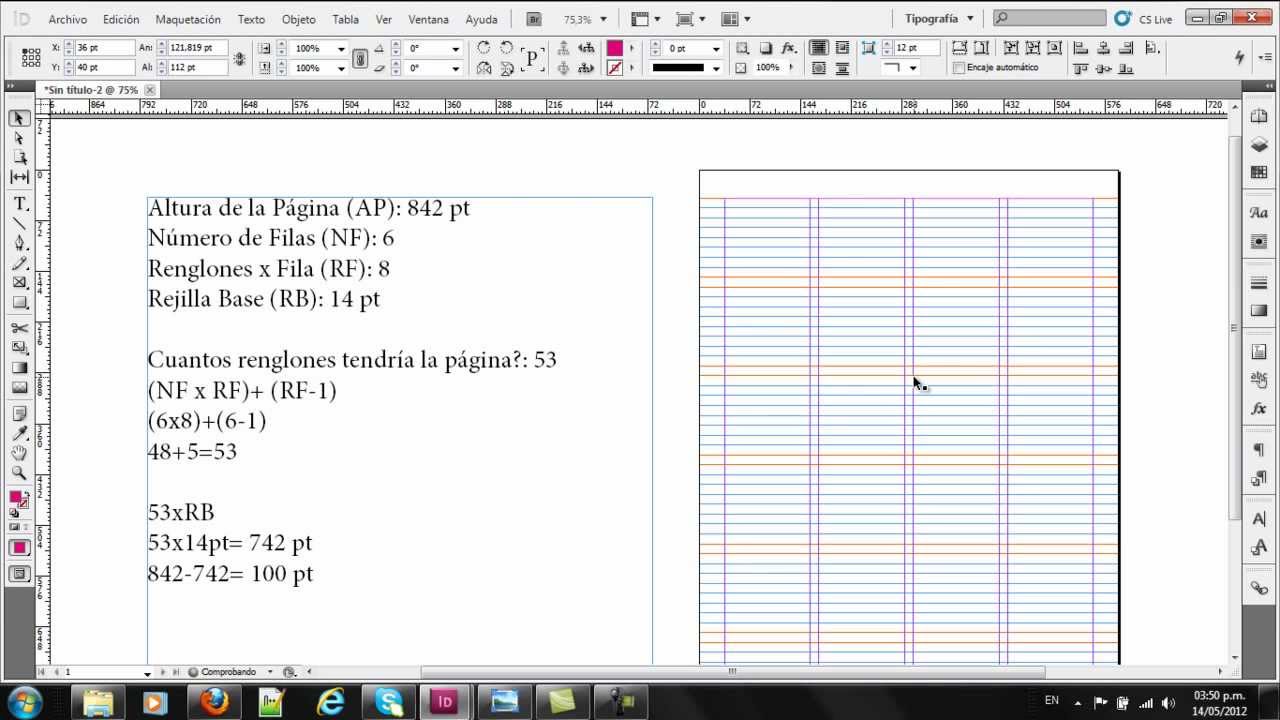Image resolution: width=1280 pixels, height=720 pixels.
Task: Open the Edición menu
Action: (121, 19)
